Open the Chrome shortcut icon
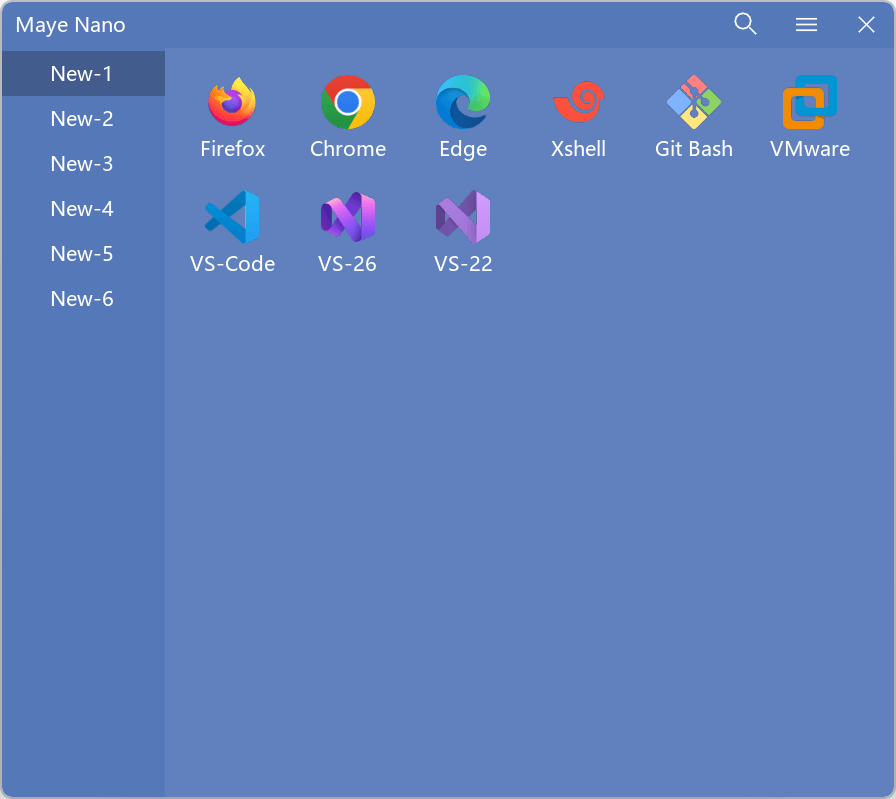This screenshot has width=896, height=799. pos(347,102)
